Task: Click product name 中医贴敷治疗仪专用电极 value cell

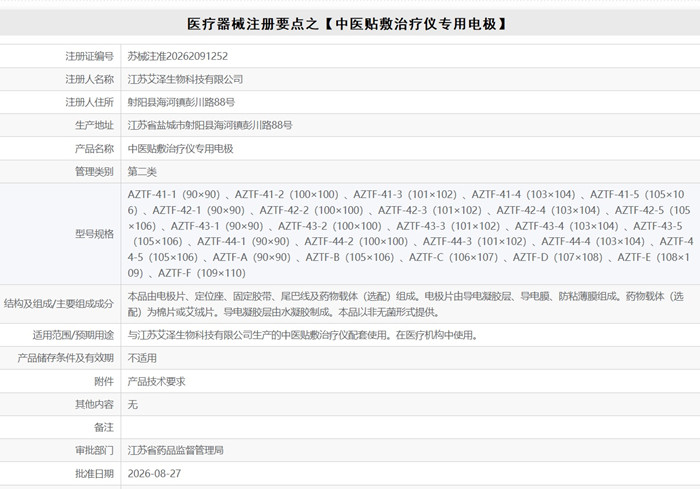Action: click(x=180, y=149)
